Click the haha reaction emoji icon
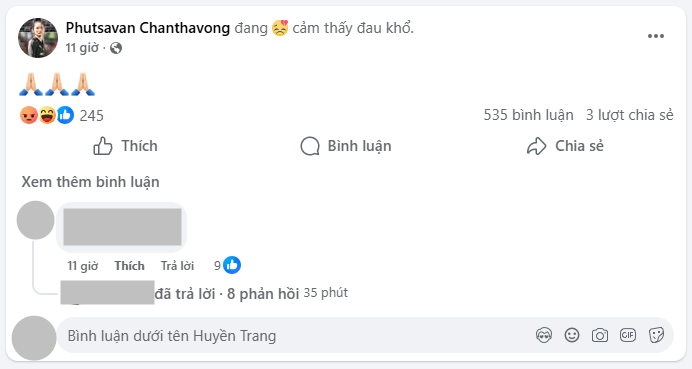Screen dimensions: 692x369 coord(47,115)
